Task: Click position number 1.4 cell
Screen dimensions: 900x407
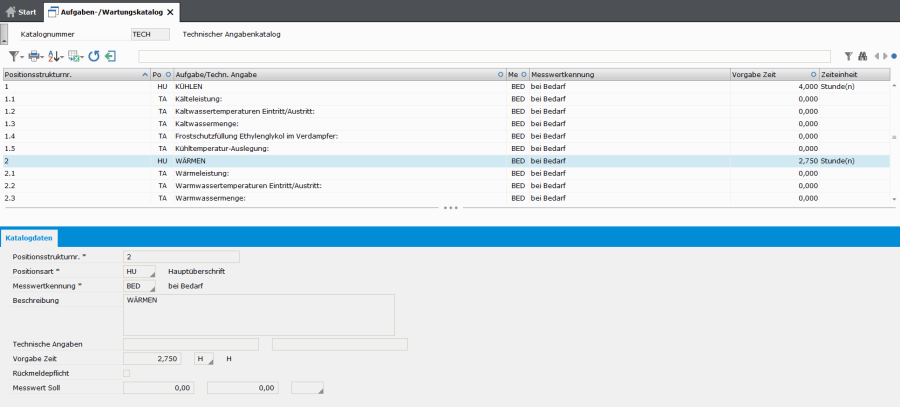Action: (x=76, y=136)
